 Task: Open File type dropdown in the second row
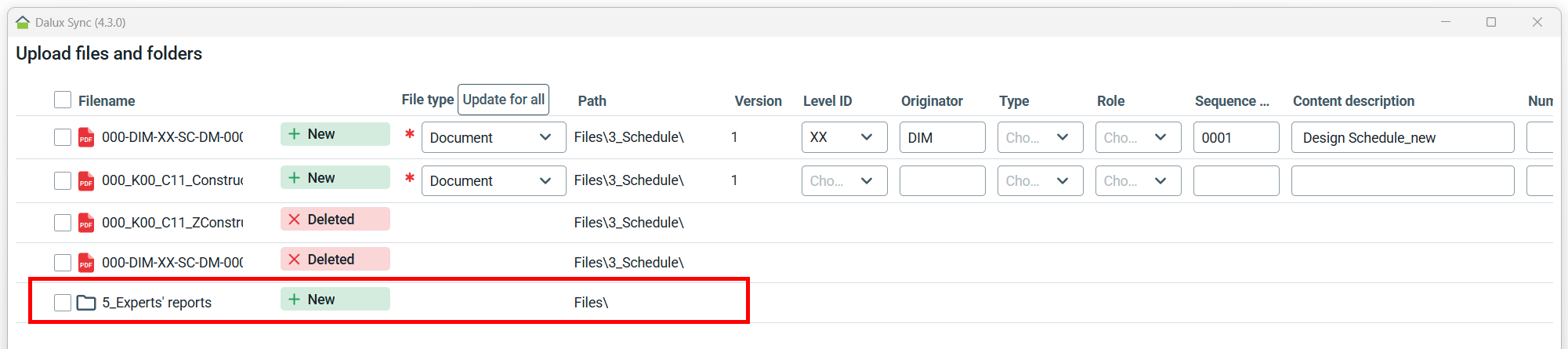point(493,181)
